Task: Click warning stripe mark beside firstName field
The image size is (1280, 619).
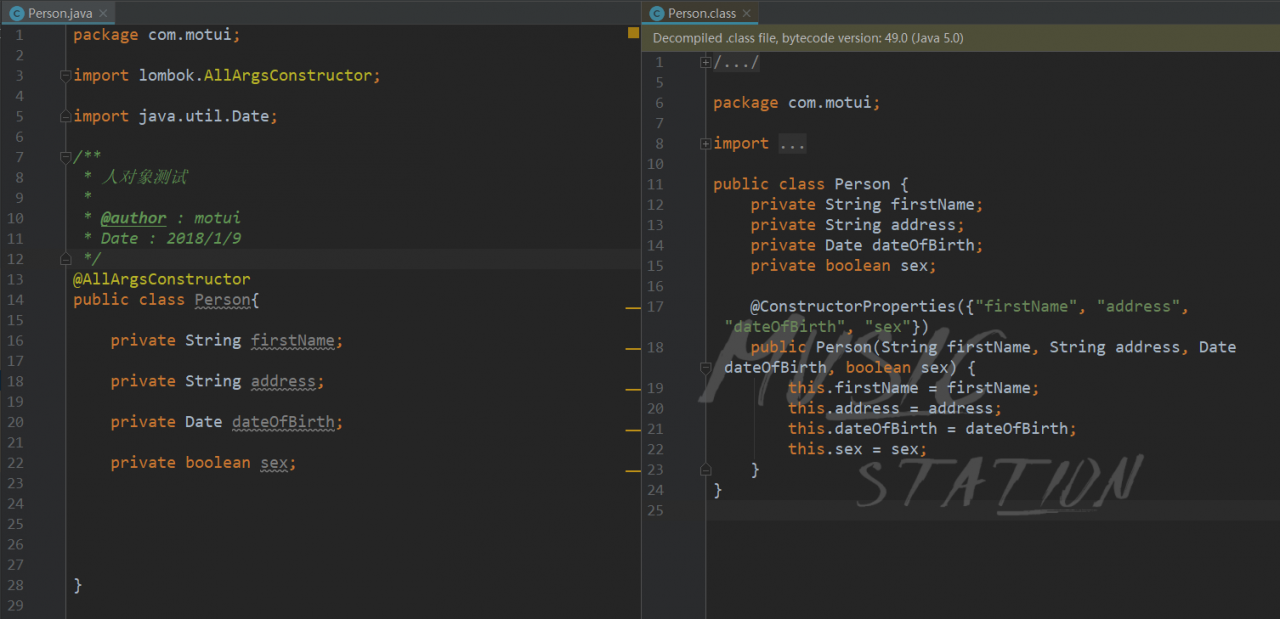Action: pos(633,349)
